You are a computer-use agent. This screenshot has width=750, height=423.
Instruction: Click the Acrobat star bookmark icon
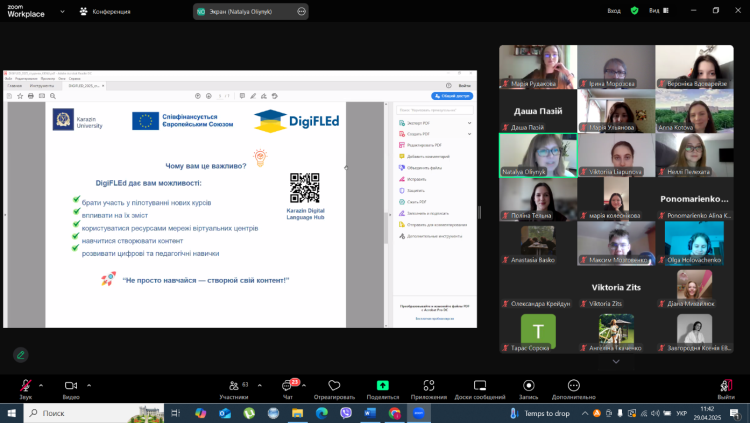tap(20, 96)
